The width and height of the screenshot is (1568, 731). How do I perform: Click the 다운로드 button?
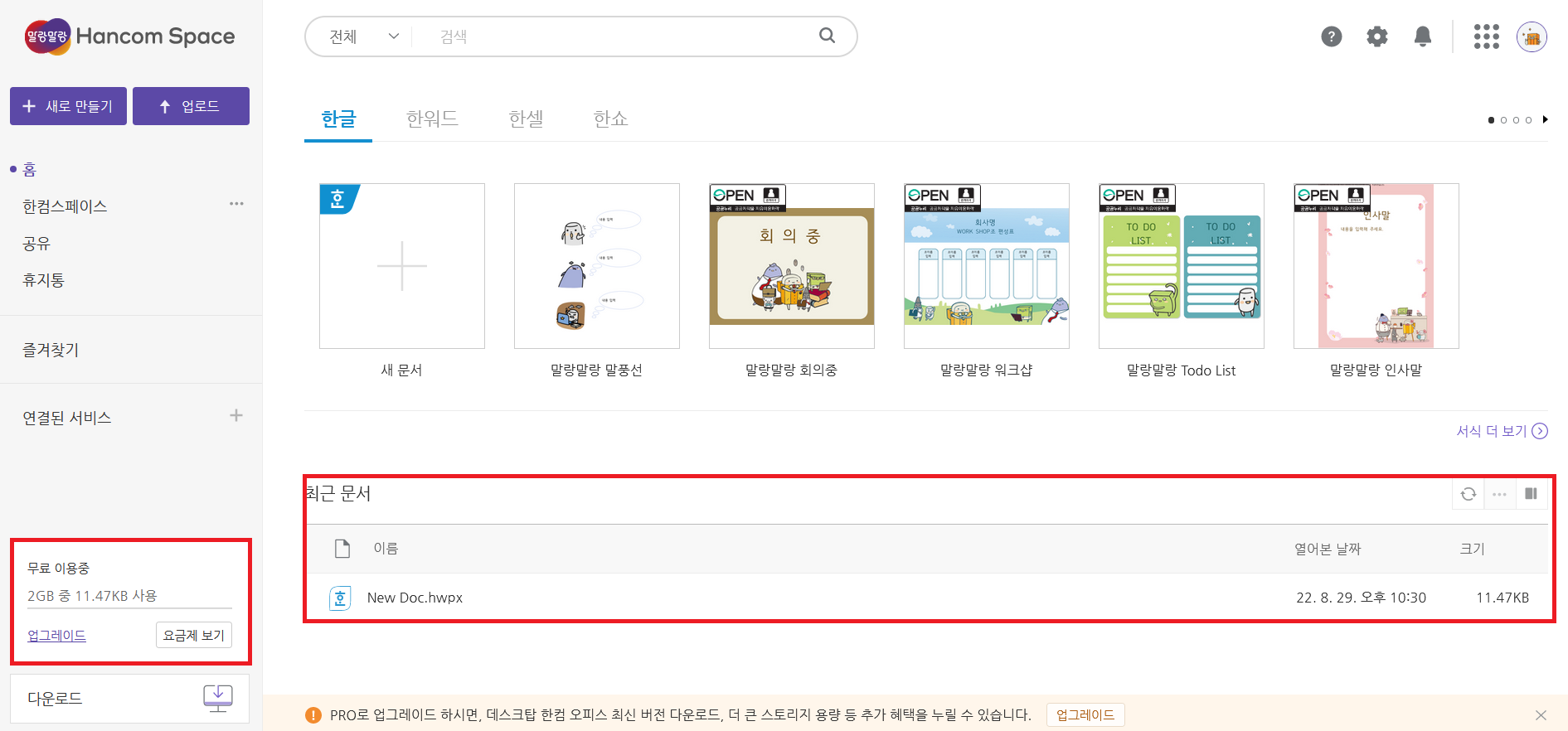129,699
